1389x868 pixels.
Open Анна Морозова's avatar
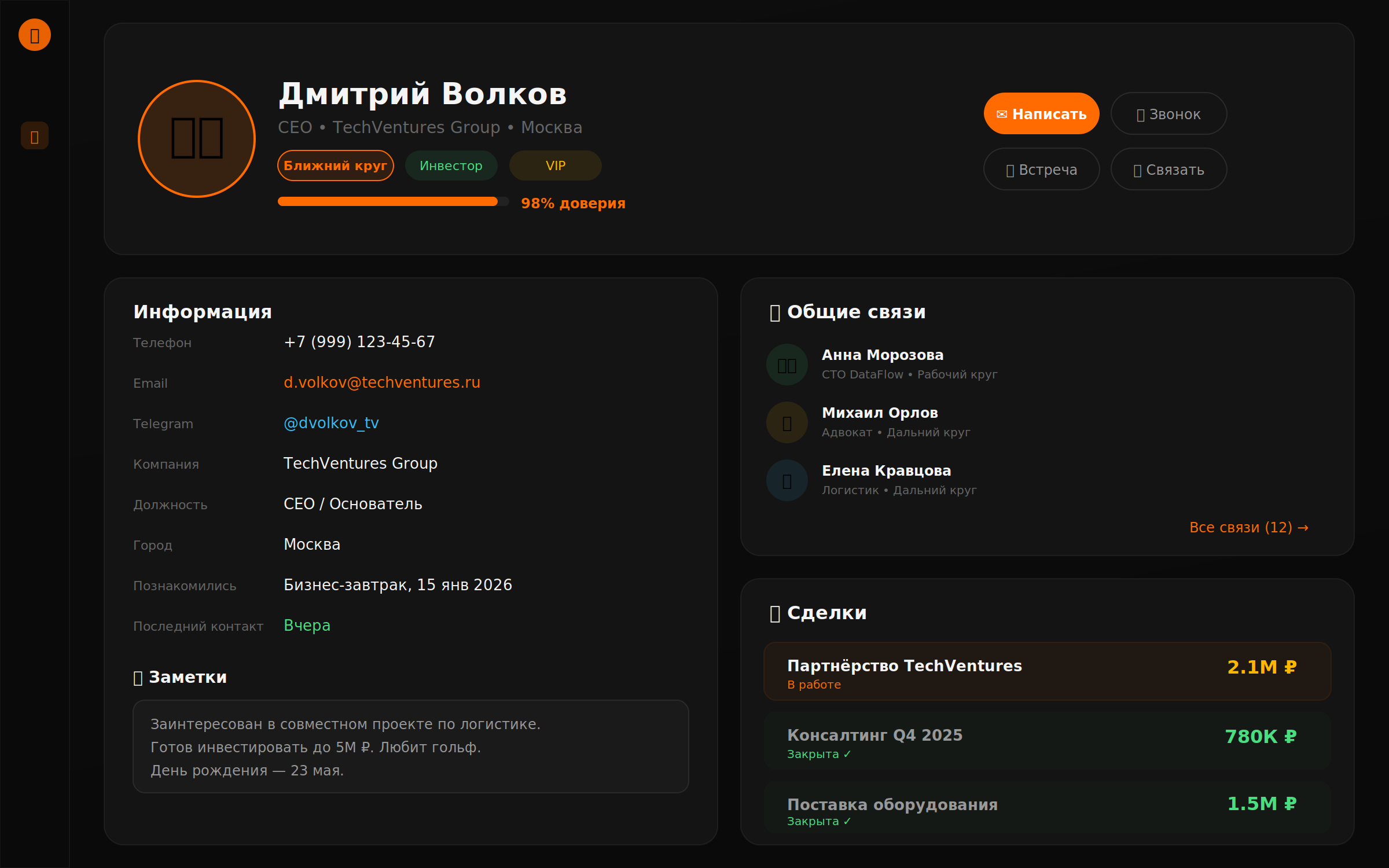click(x=787, y=365)
